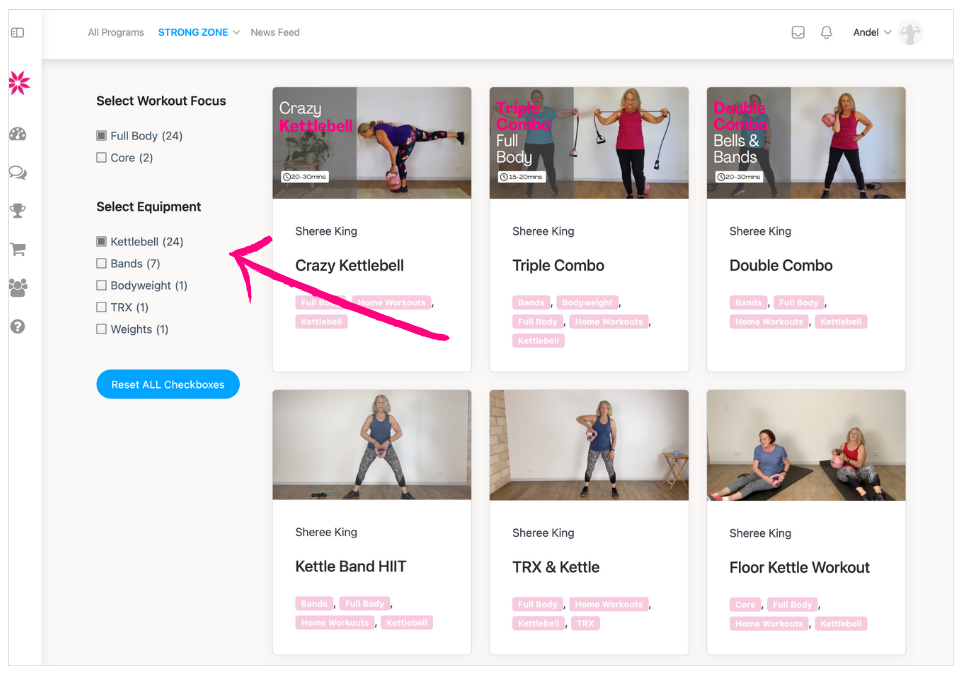Open the dashboard gauge icon
This screenshot has width=965, height=678.
[x=17, y=134]
